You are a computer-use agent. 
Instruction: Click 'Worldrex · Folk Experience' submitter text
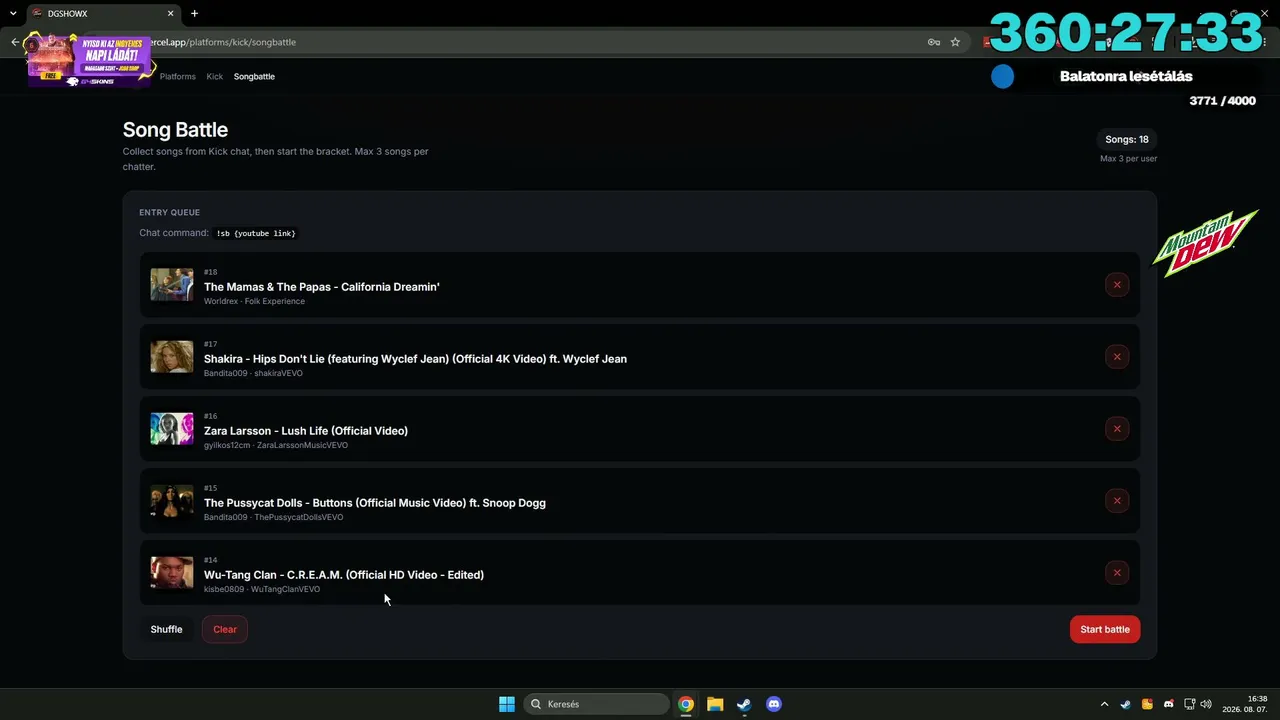point(254,301)
